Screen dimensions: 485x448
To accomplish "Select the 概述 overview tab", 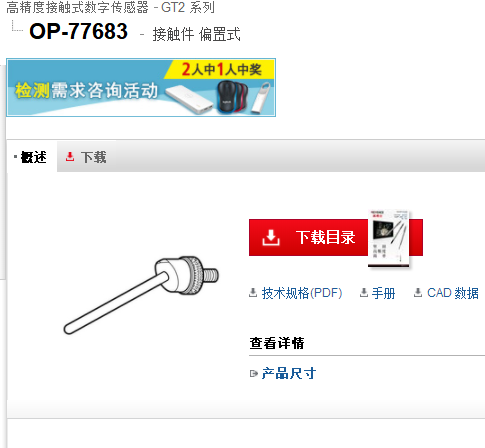I will (x=32, y=157).
